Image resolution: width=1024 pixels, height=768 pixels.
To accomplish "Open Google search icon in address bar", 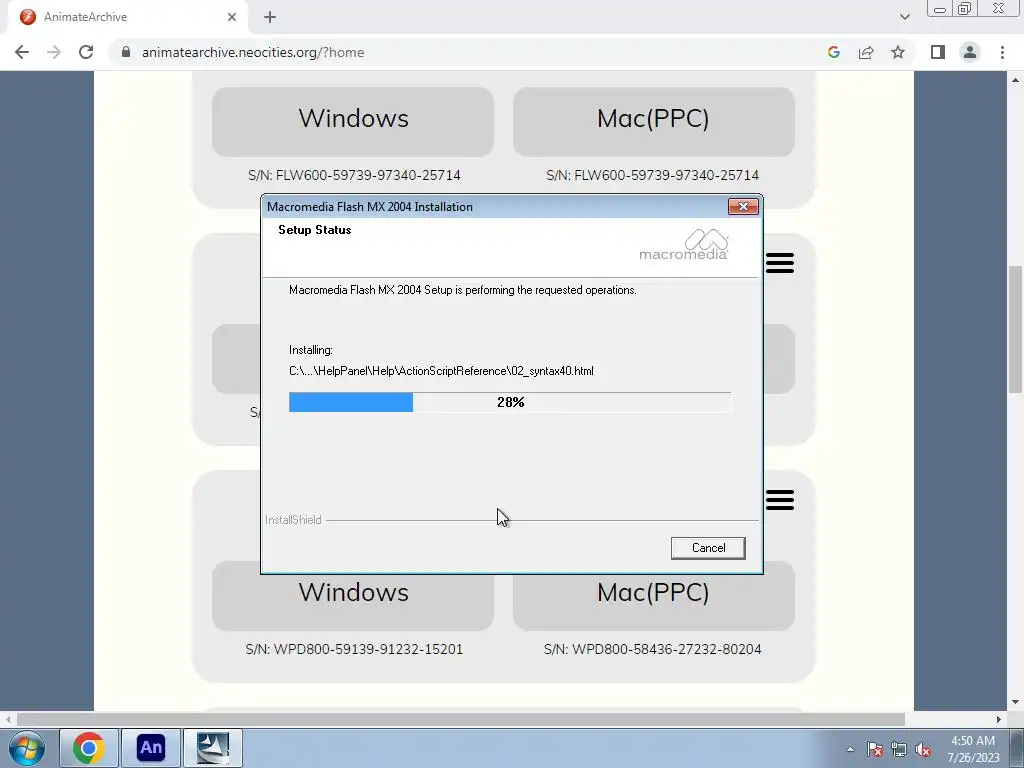I will pyautogui.click(x=833, y=52).
